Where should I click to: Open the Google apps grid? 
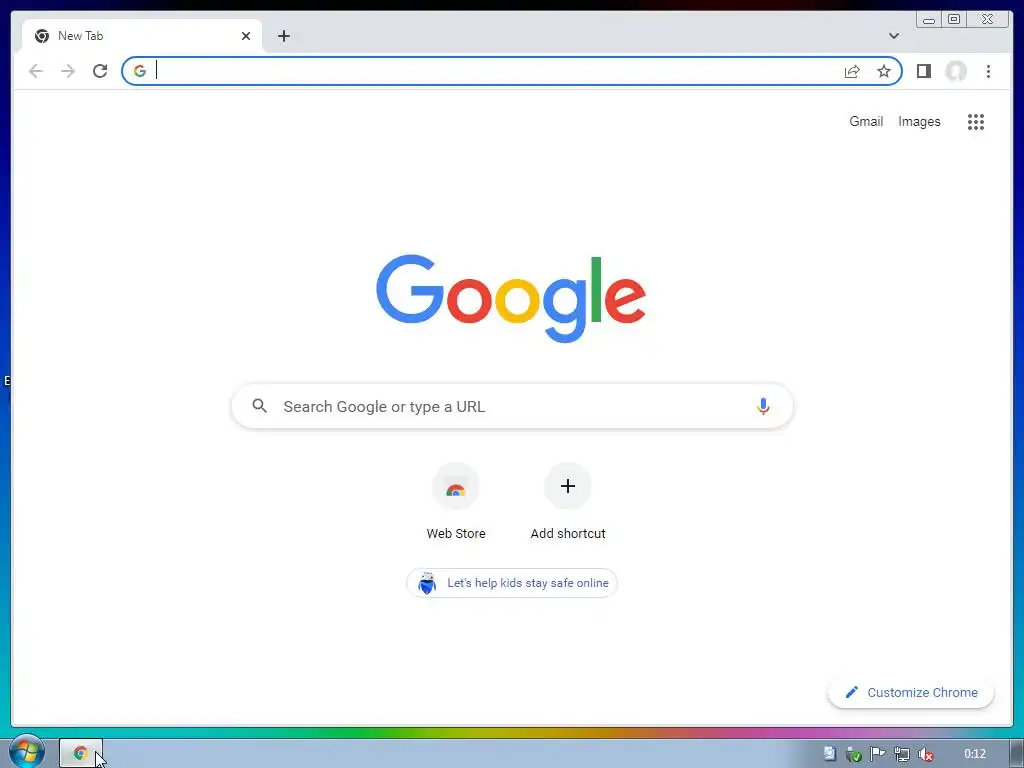[x=976, y=121]
